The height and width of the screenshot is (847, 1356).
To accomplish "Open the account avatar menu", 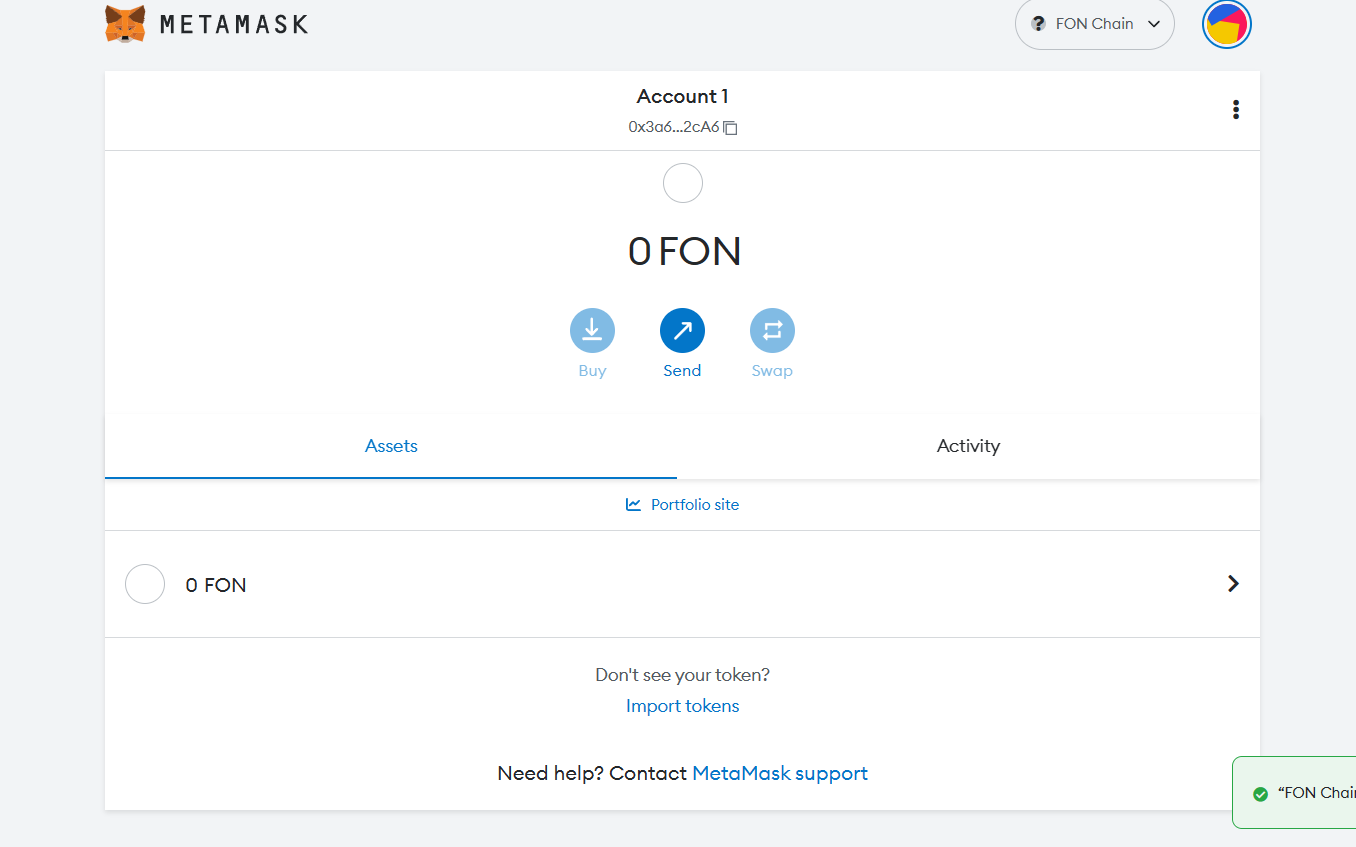I will [x=1226, y=25].
